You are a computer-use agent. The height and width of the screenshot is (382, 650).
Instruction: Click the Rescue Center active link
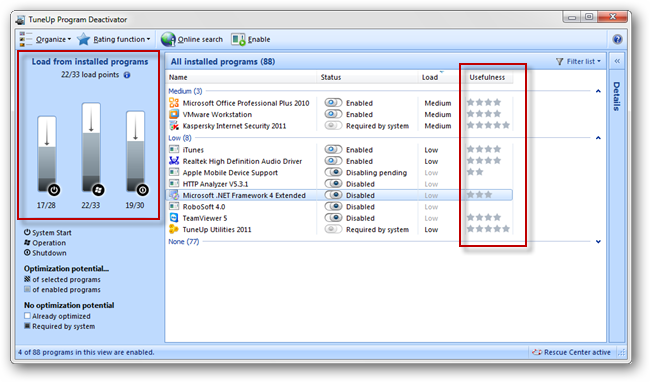[x=577, y=352]
